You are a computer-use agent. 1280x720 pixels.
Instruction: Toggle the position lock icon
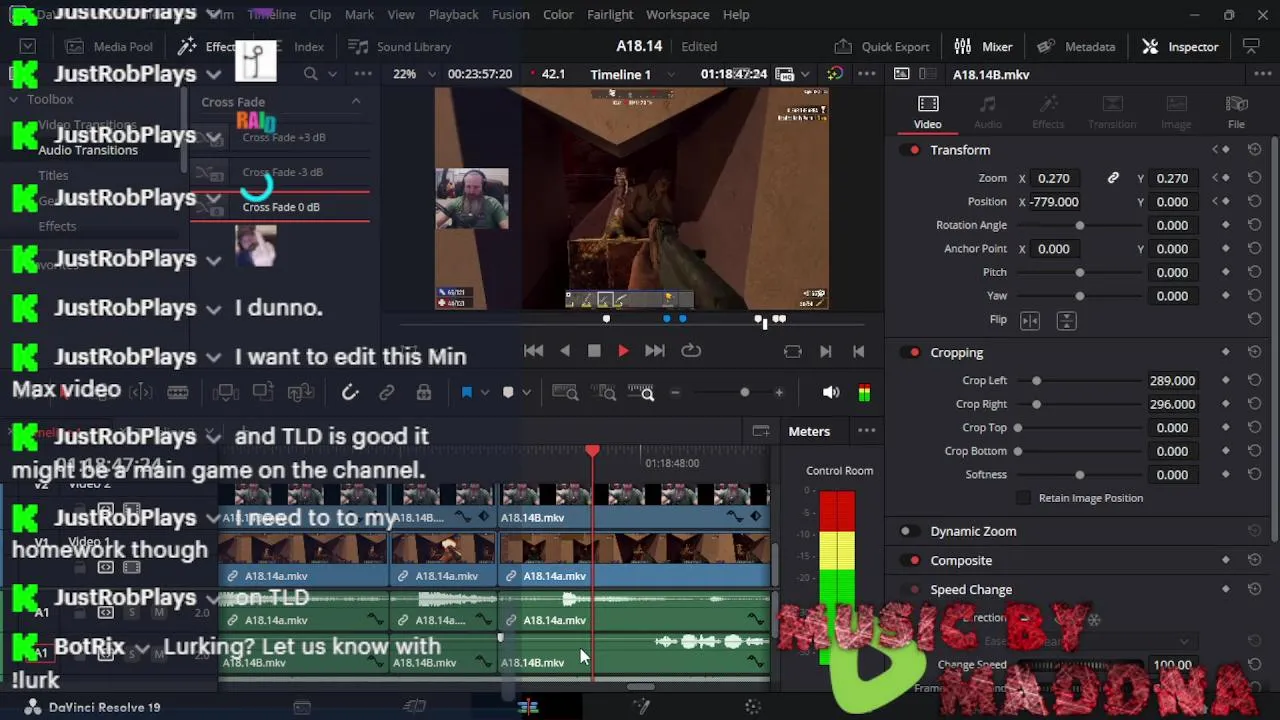(x=424, y=393)
